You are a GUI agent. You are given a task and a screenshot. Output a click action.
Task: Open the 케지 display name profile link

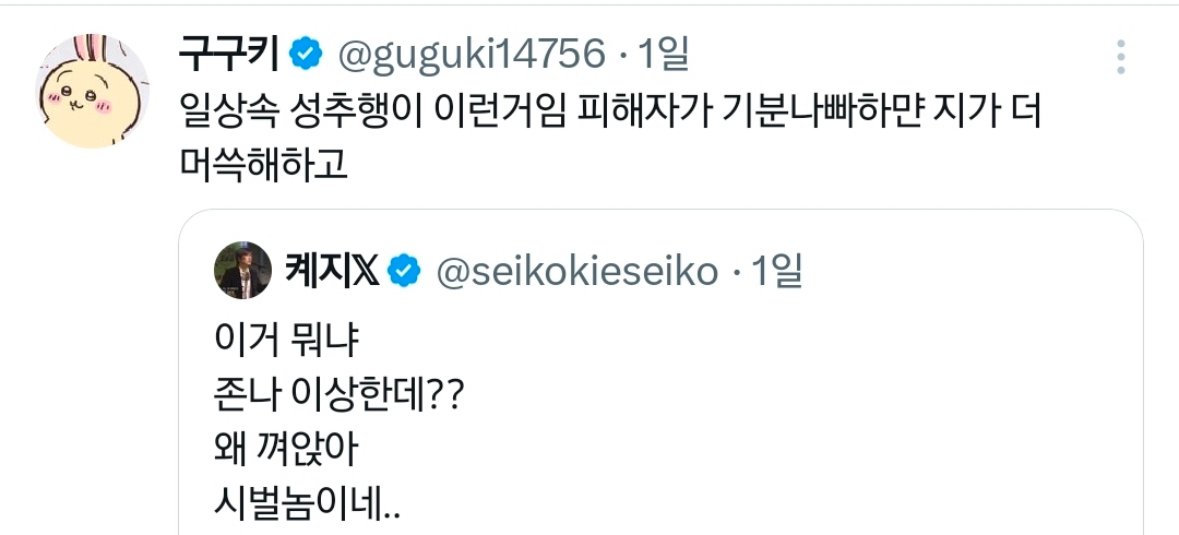318,271
